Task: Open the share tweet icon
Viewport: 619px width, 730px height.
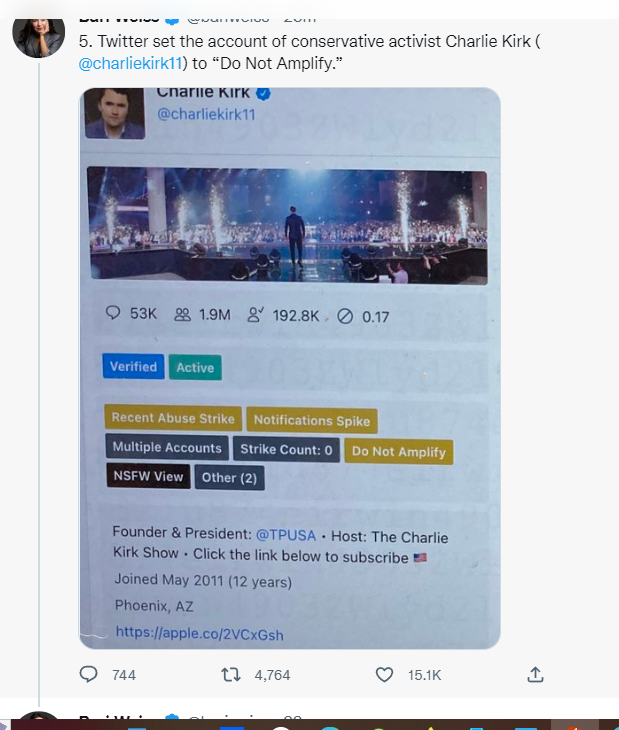Action: [536, 675]
